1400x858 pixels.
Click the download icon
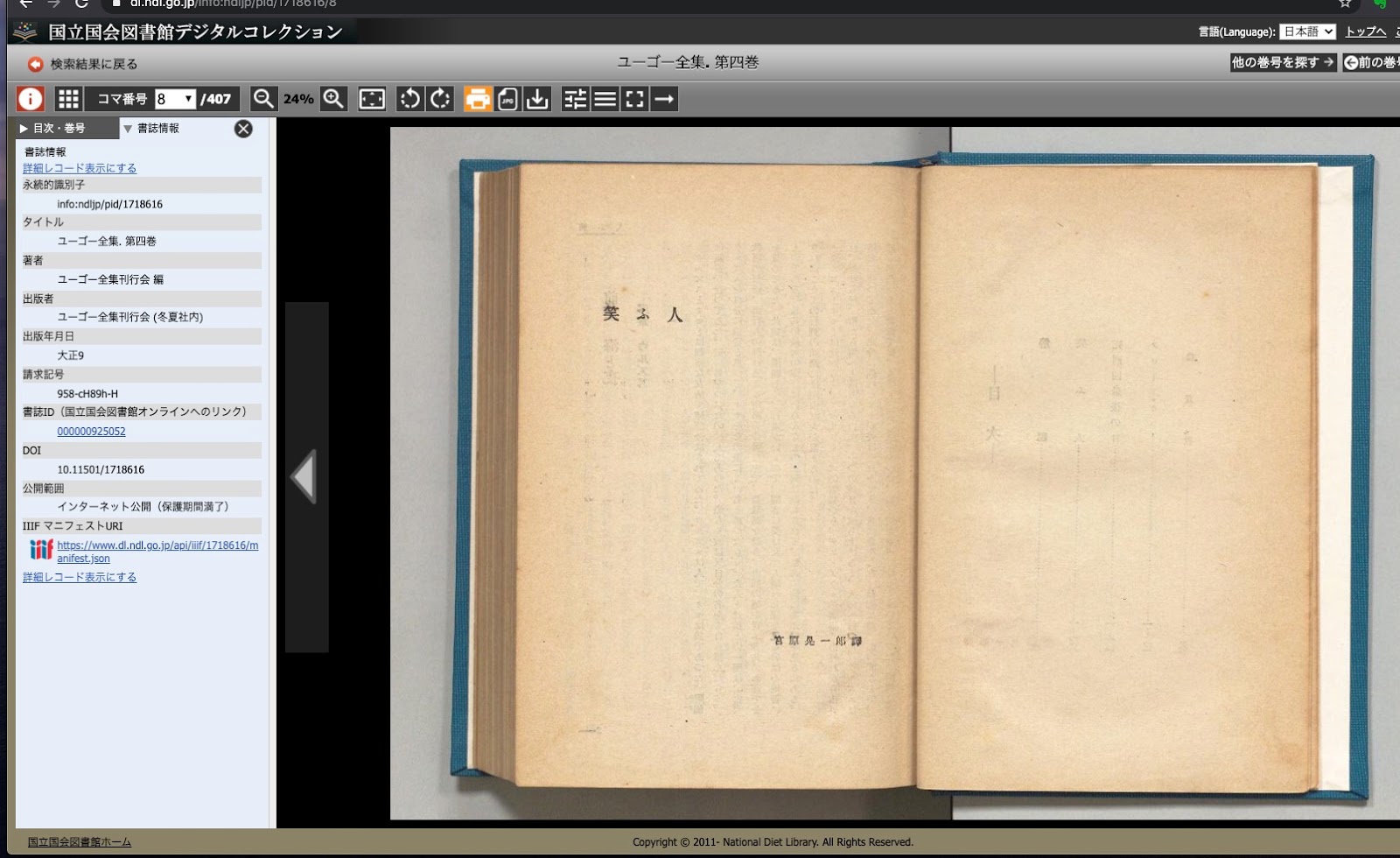coord(537,99)
